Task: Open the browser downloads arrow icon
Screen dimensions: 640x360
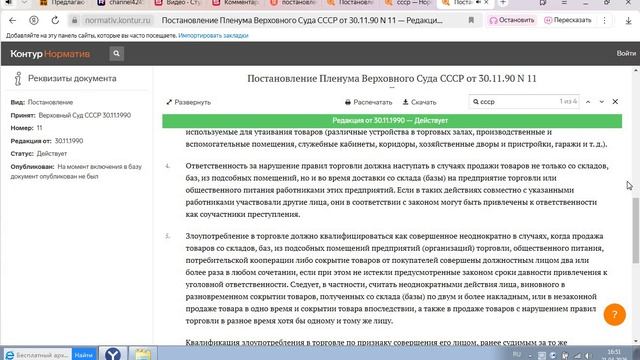Action: (x=629, y=20)
